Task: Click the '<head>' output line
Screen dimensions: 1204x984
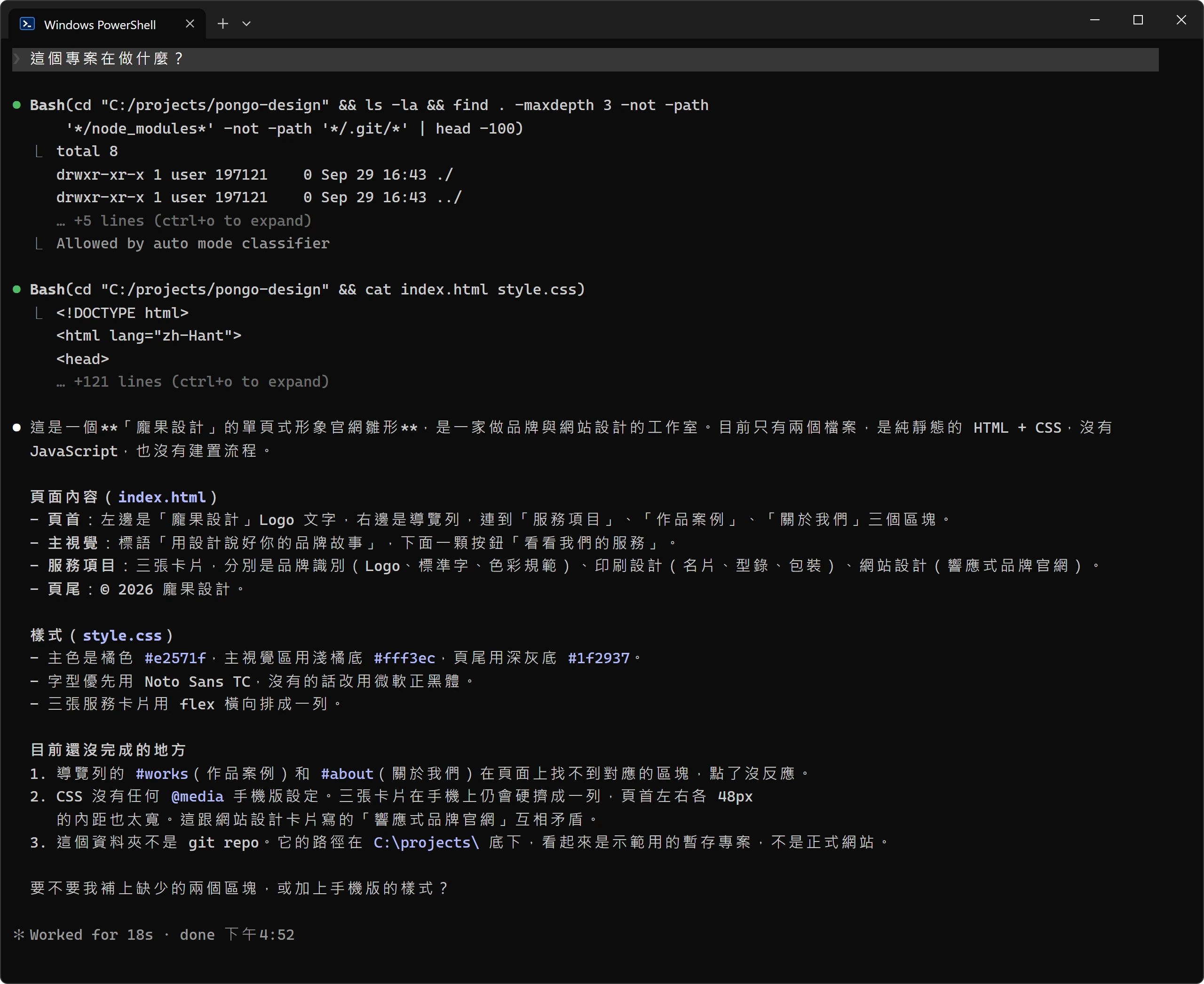Action: click(x=83, y=359)
